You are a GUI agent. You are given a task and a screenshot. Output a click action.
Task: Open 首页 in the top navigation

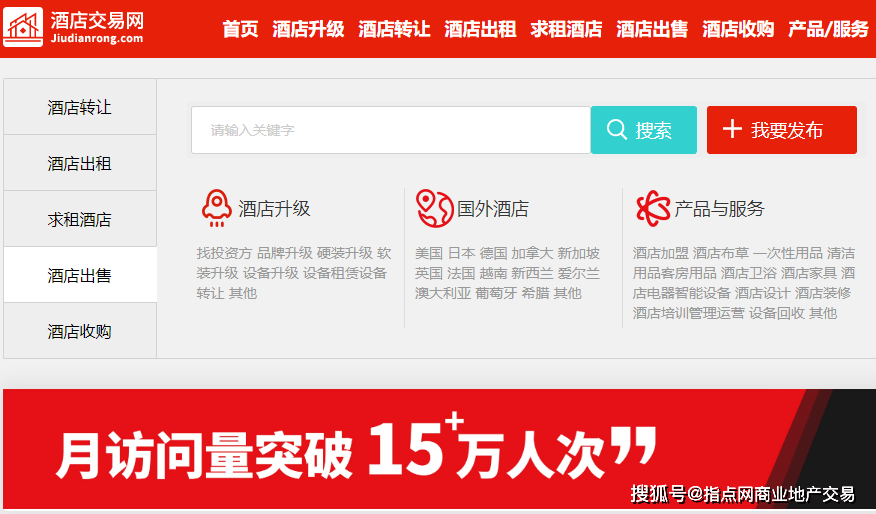[240, 29]
